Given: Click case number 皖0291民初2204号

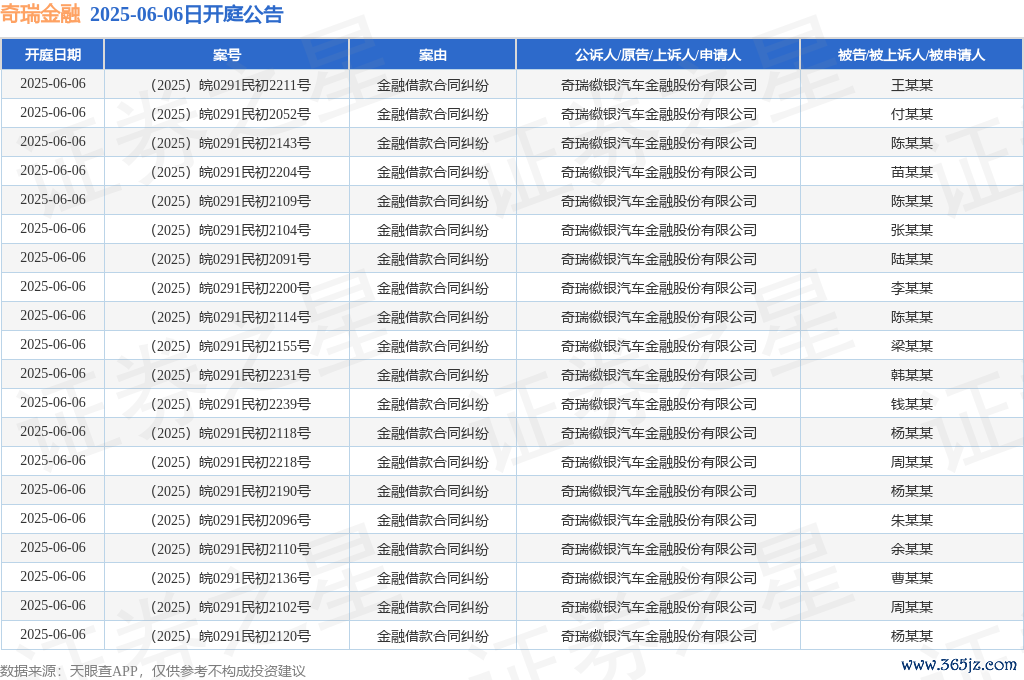Looking at the screenshot, I should coord(231,172).
